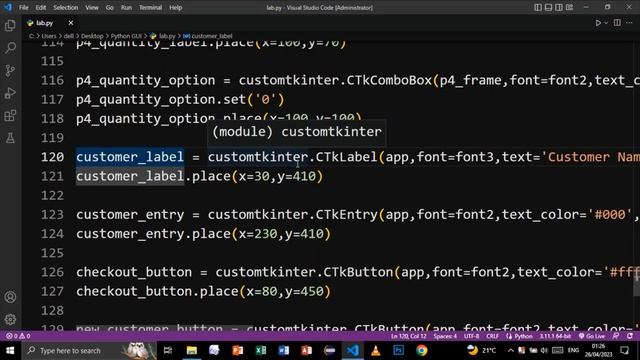Toggle secondary side bar layout button
This screenshot has width=640, height=360.
(x=559, y=7)
